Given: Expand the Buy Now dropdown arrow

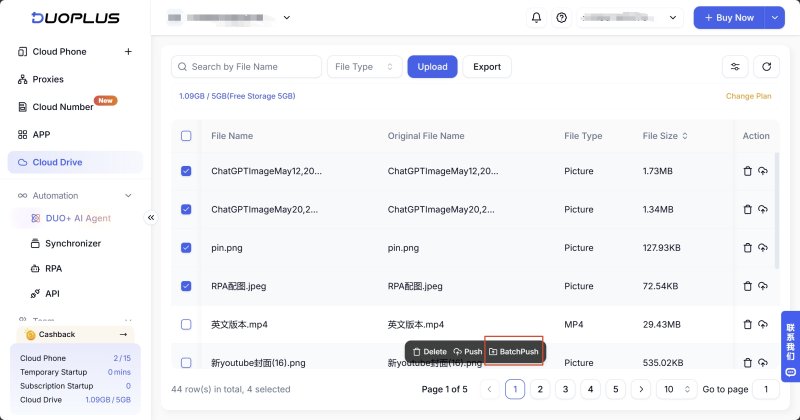Looking at the screenshot, I should [x=774, y=18].
